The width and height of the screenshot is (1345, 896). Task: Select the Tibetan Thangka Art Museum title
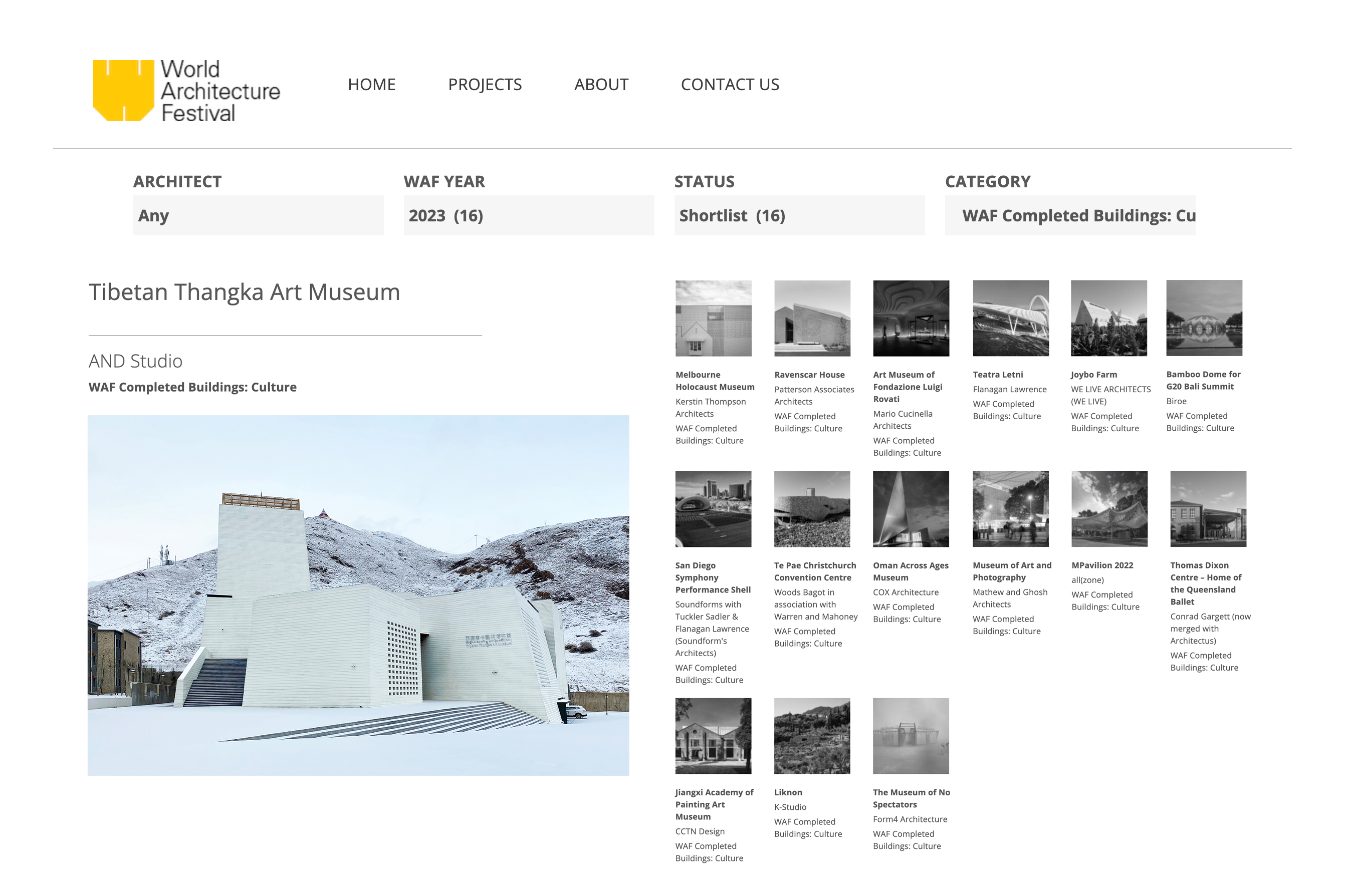pos(244,292)
